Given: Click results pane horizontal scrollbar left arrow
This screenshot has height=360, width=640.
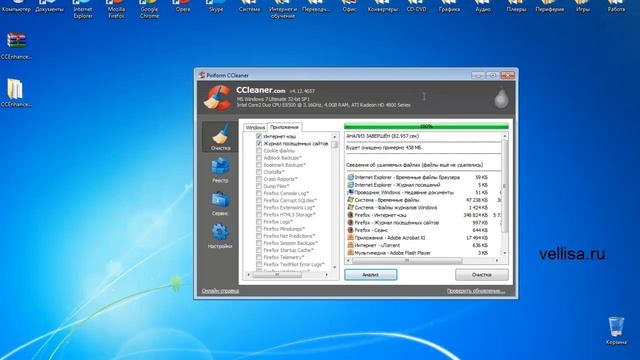Looking at the screenshot, I should (348, 260).
